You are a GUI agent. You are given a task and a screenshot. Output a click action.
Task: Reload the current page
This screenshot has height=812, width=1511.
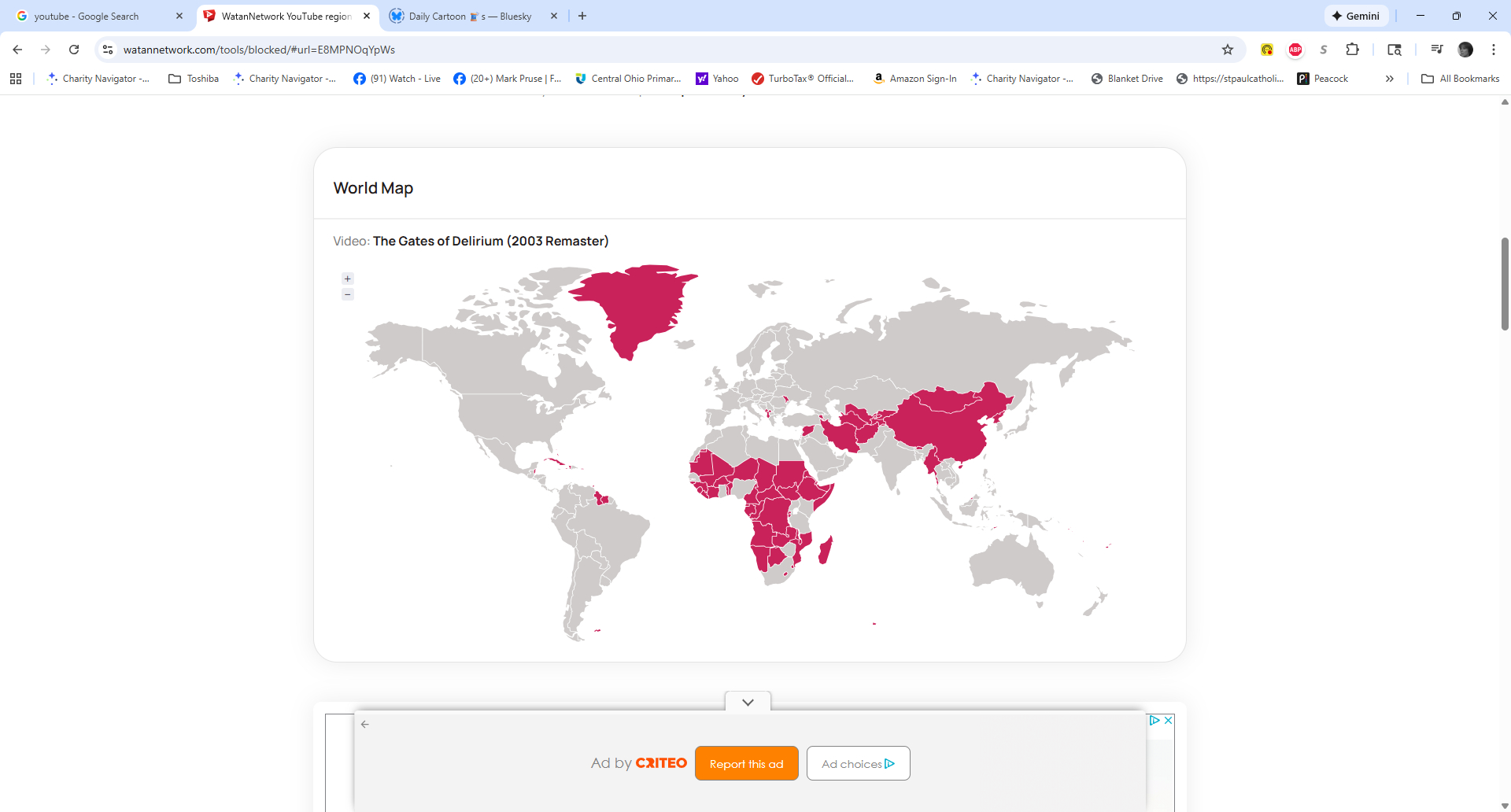pos(74,50)
